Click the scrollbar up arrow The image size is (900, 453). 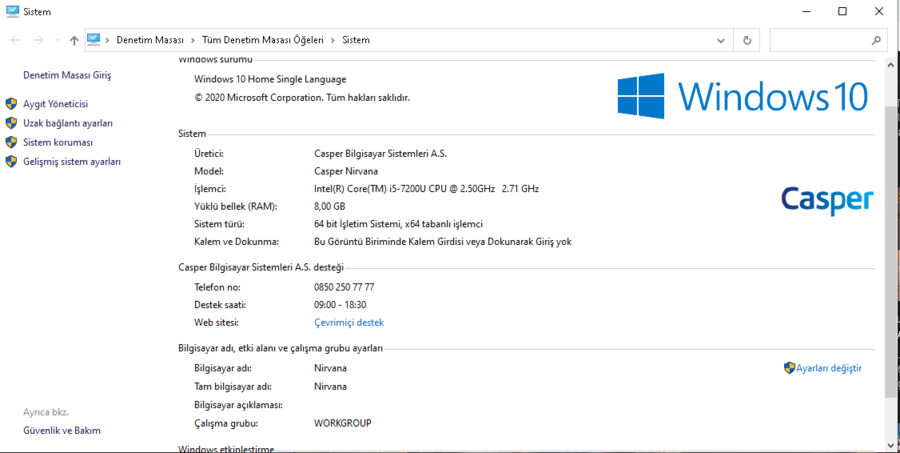pos(892,63)
